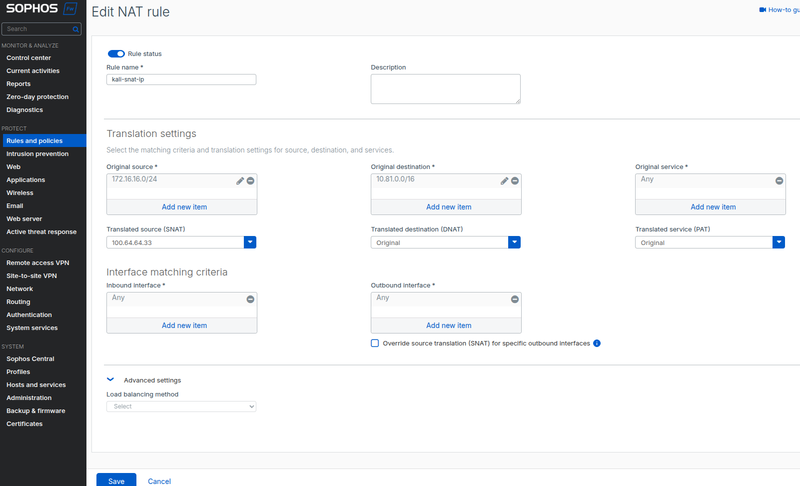Open the Web protection menu
Image resolution: width=800 pixels, height=486 pixels.
[x=13, y=167]
